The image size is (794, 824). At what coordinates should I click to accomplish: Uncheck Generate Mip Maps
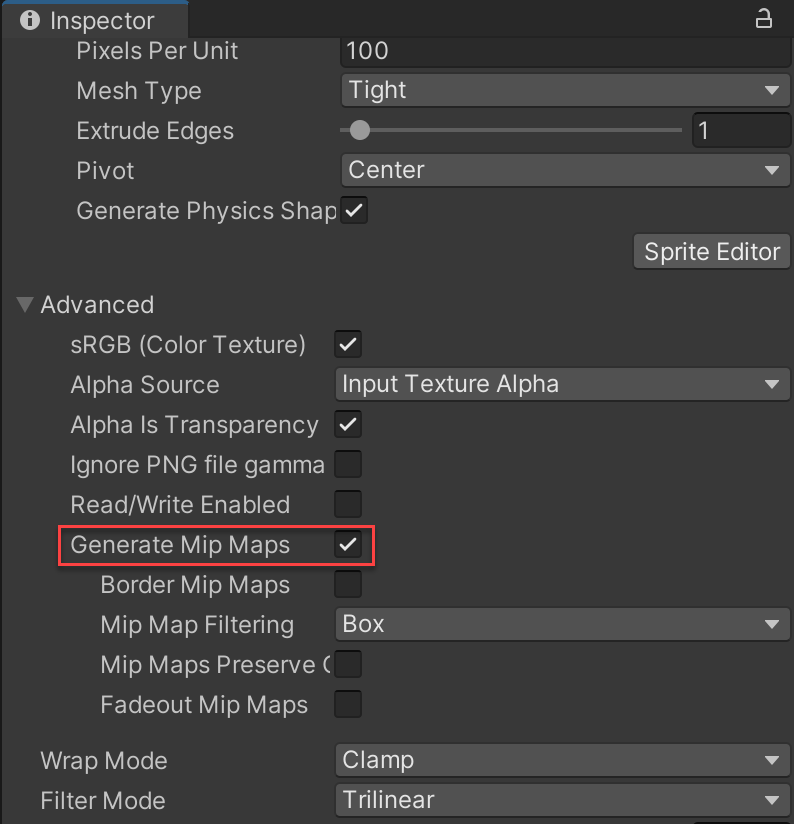pyautogui.click(x=348, y=545)
